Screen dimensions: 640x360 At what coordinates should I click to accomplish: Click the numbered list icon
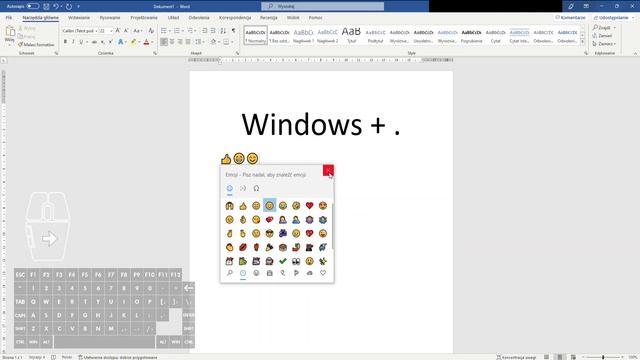click(x=177, y=31)
